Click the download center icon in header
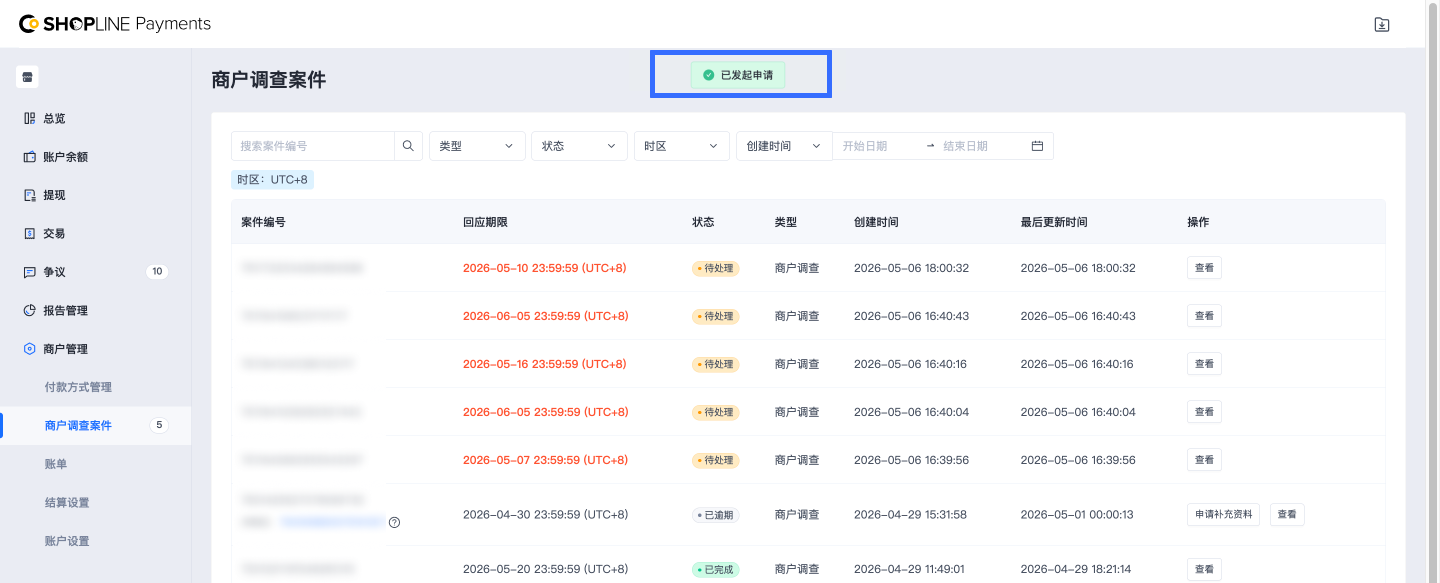 (x=1382, y=24)
